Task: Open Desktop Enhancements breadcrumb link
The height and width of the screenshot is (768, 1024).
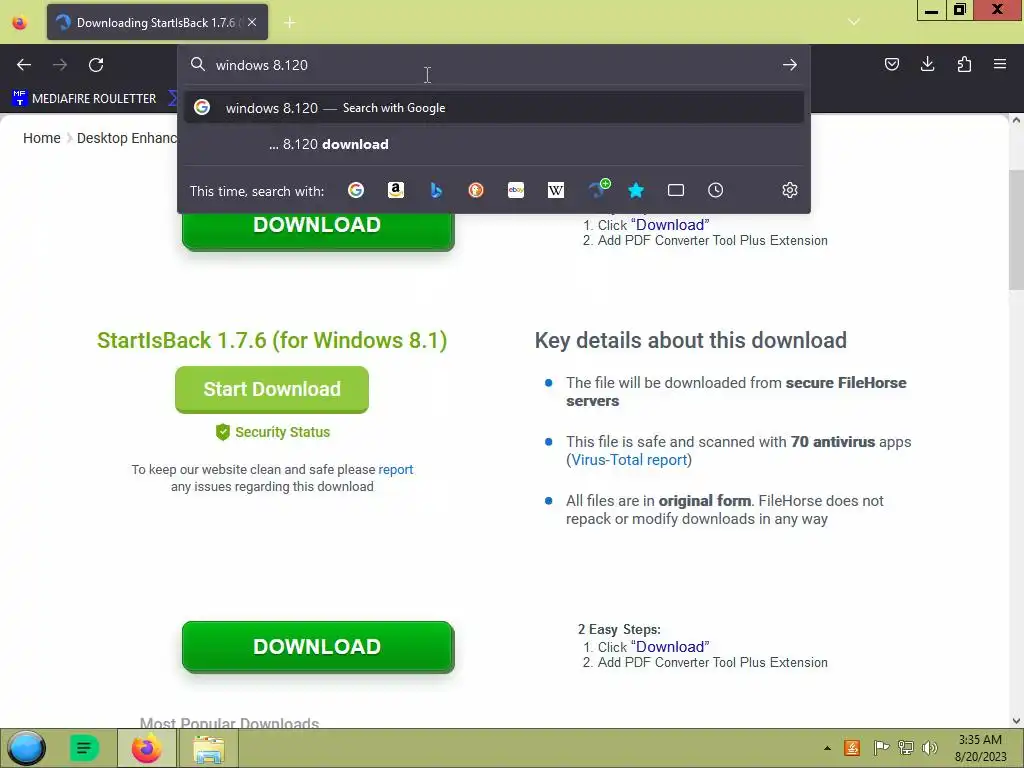Action: [x=127, y=138]
